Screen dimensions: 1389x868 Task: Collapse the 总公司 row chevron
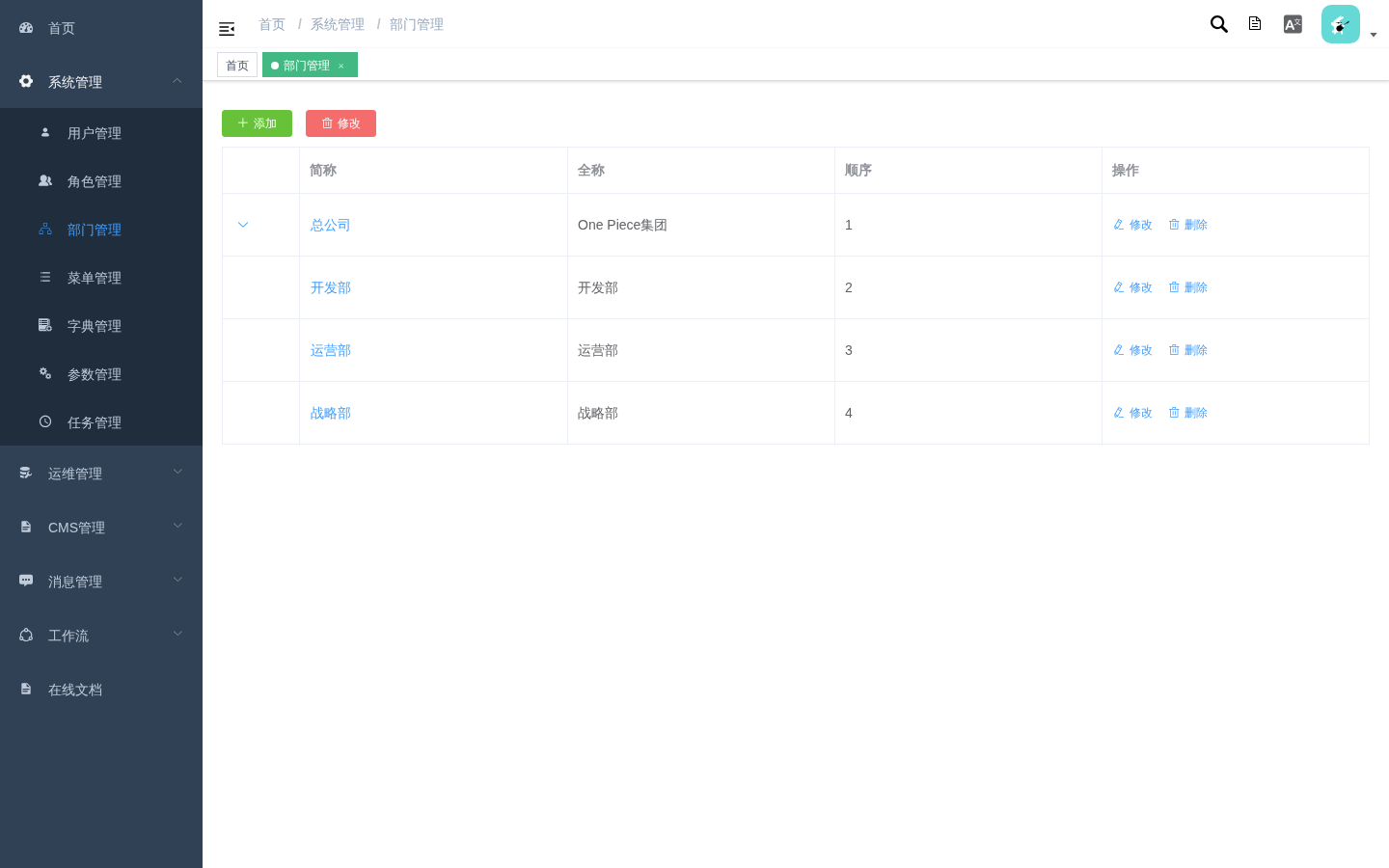[243, 225]
